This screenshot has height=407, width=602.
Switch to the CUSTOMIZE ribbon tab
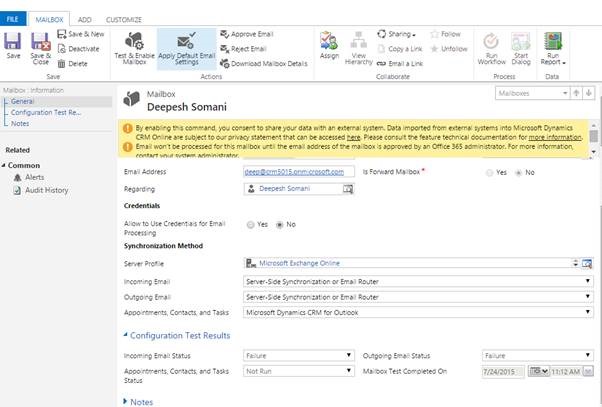coord(123,19)
